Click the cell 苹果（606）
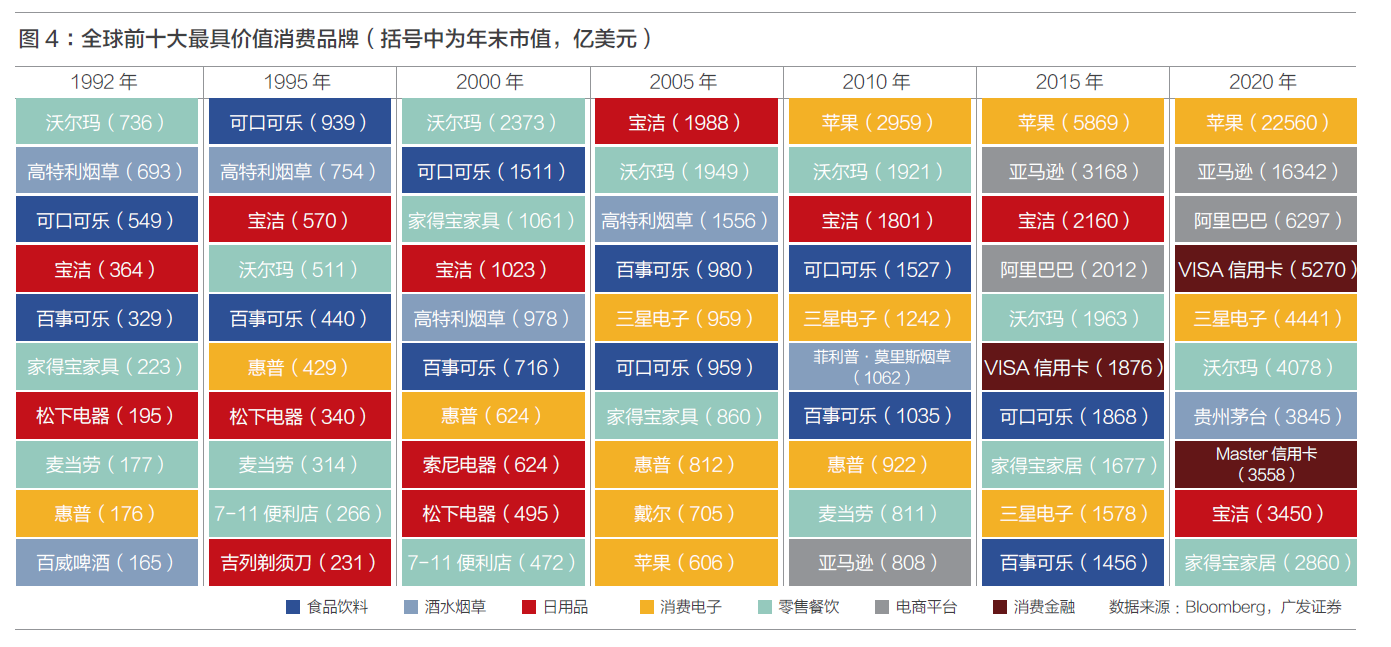 pyautogui.click(x=686, y=563)
